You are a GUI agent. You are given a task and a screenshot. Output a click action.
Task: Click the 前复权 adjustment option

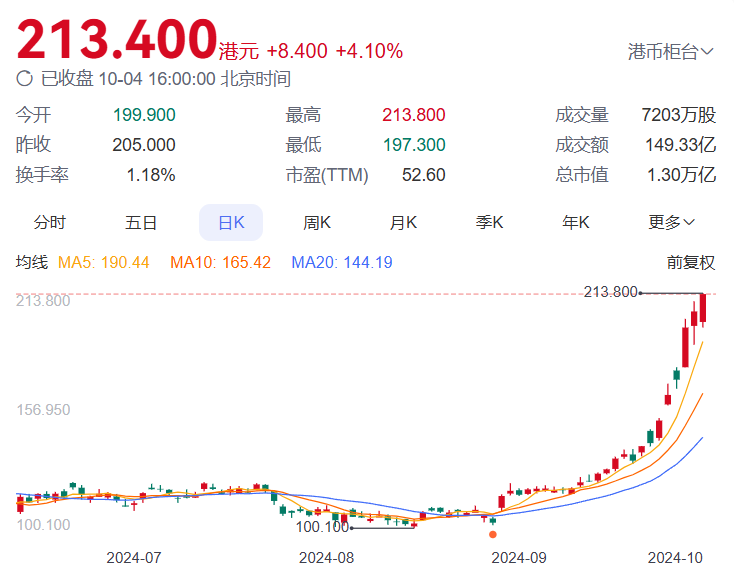(691, 263)
